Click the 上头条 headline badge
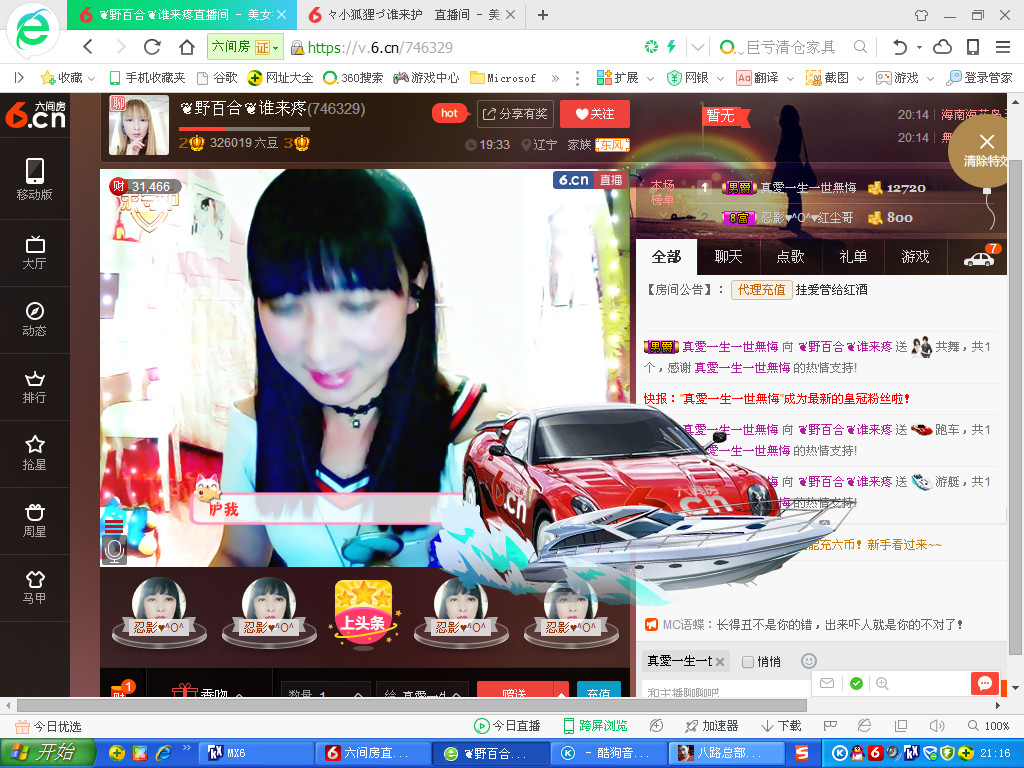The height and width of the screenshot is (768, 1024). (x=364, y=613)
